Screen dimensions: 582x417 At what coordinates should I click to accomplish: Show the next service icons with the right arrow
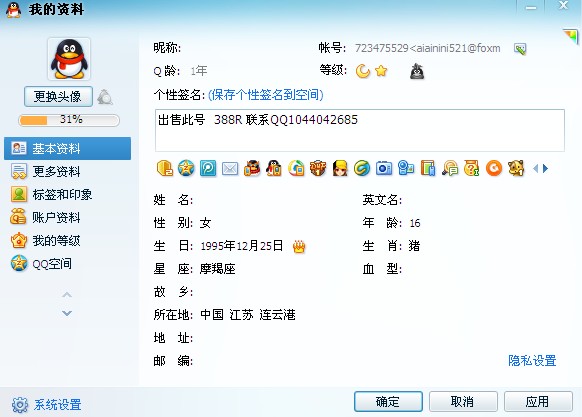pos(545,169)
